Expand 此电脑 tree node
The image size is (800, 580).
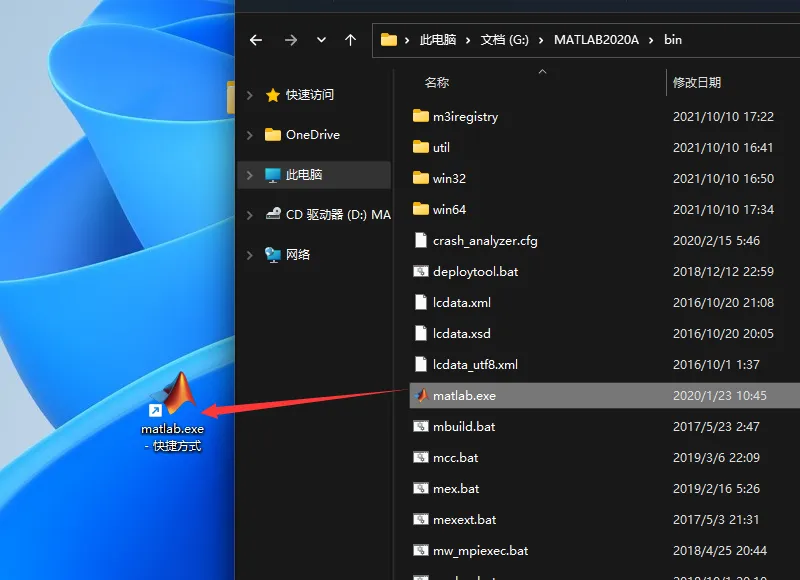point(249,175)
